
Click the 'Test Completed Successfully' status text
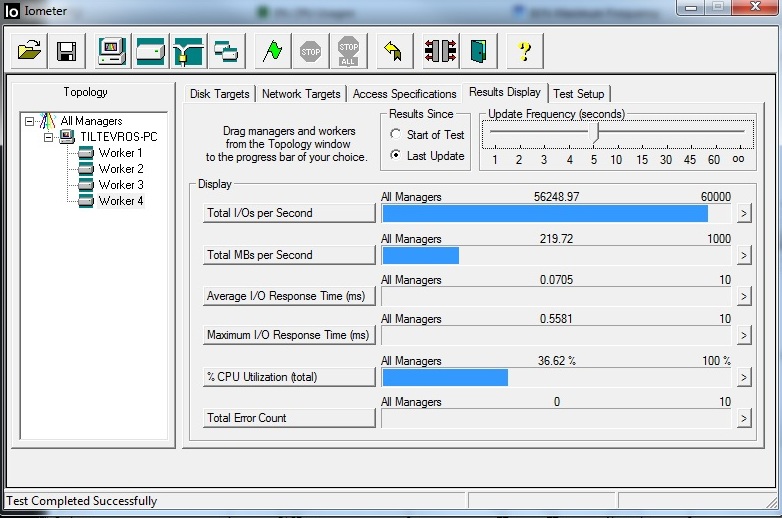point(81,501)
